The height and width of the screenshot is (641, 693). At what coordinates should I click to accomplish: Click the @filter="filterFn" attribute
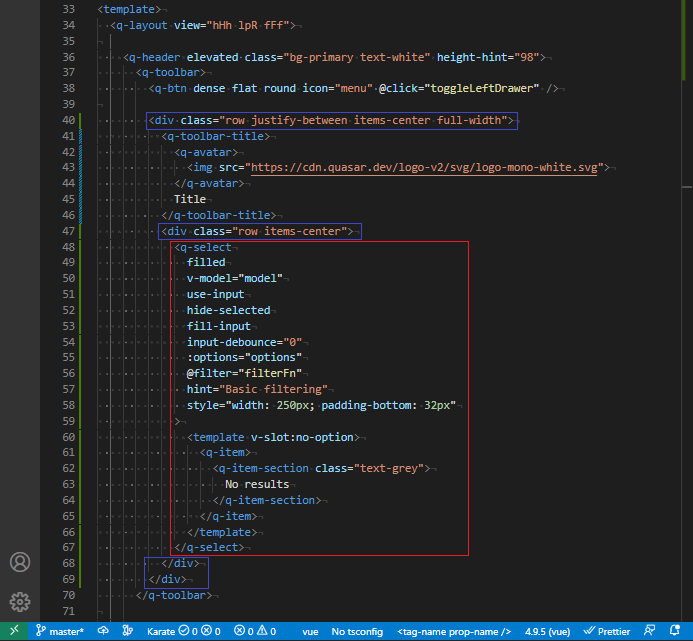click(x=244, y=374)
